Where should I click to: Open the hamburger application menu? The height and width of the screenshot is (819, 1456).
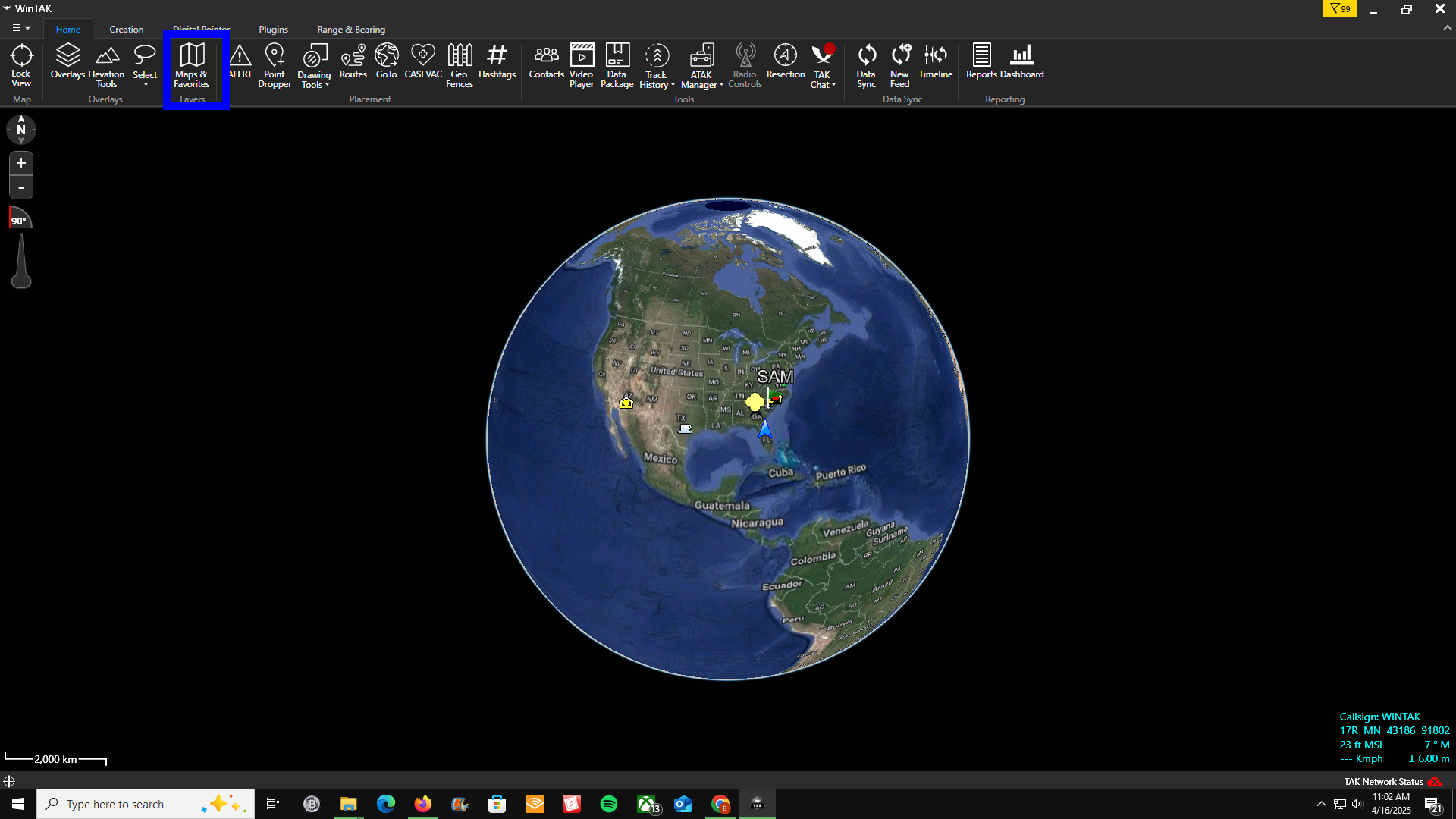(21, 28)
